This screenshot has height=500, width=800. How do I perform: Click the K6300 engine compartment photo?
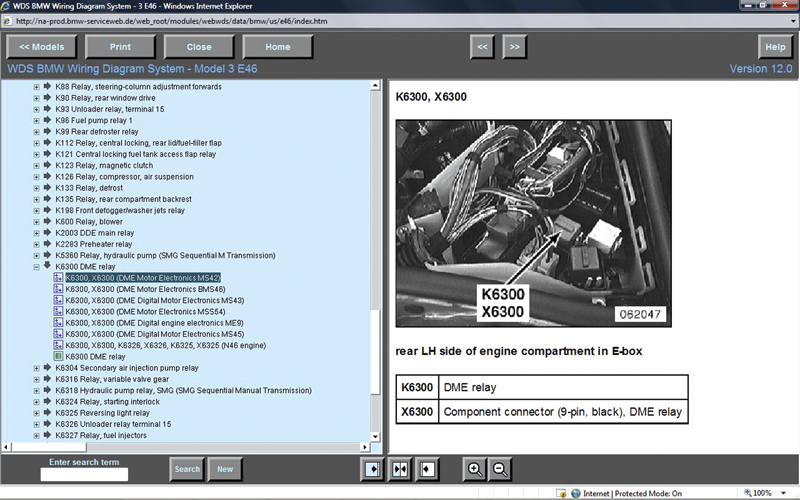[534, 223]
